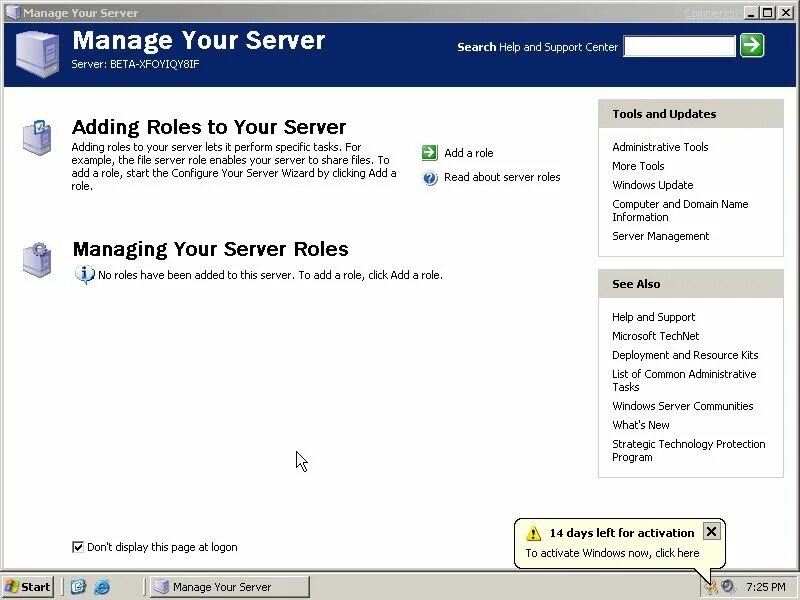Click the large server icon in header
This screenshot has width=800, height=600.
[37, 54]
